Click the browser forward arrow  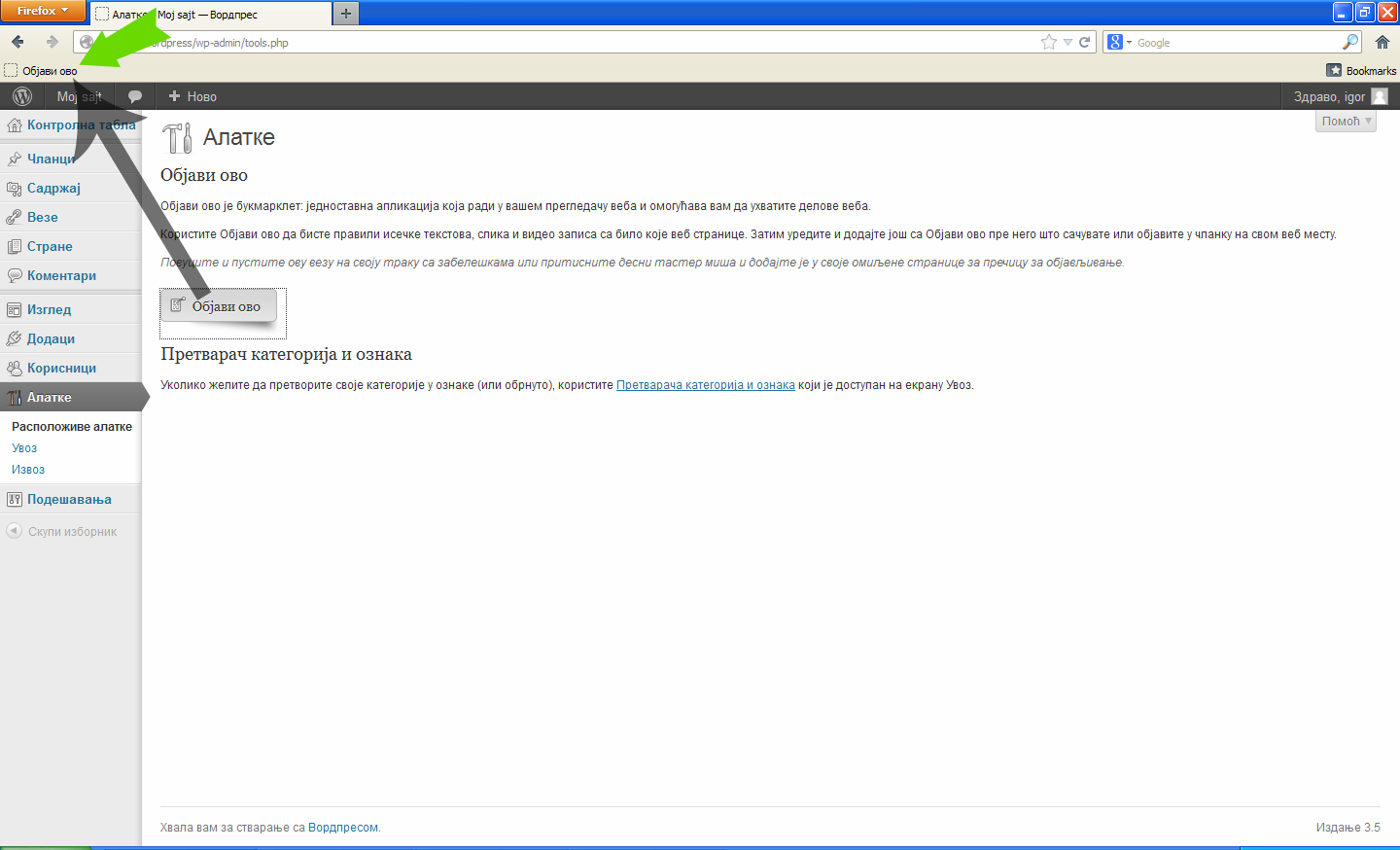[52, 42]
